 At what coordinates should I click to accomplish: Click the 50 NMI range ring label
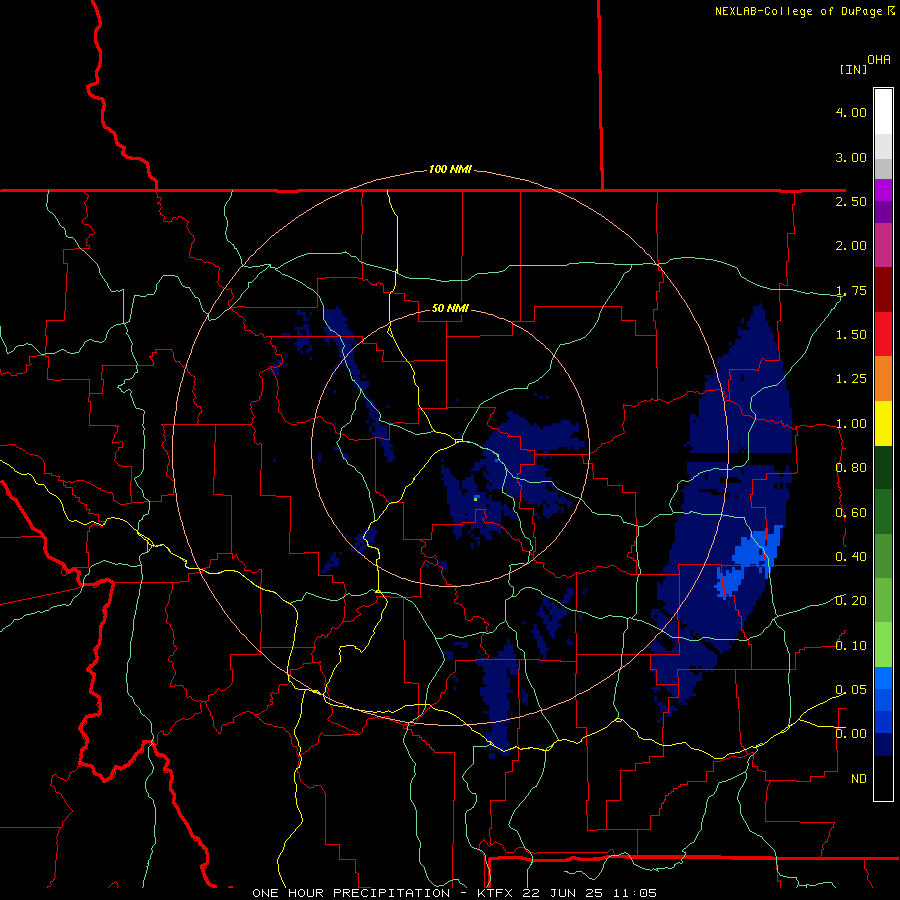tap(450, 308)
